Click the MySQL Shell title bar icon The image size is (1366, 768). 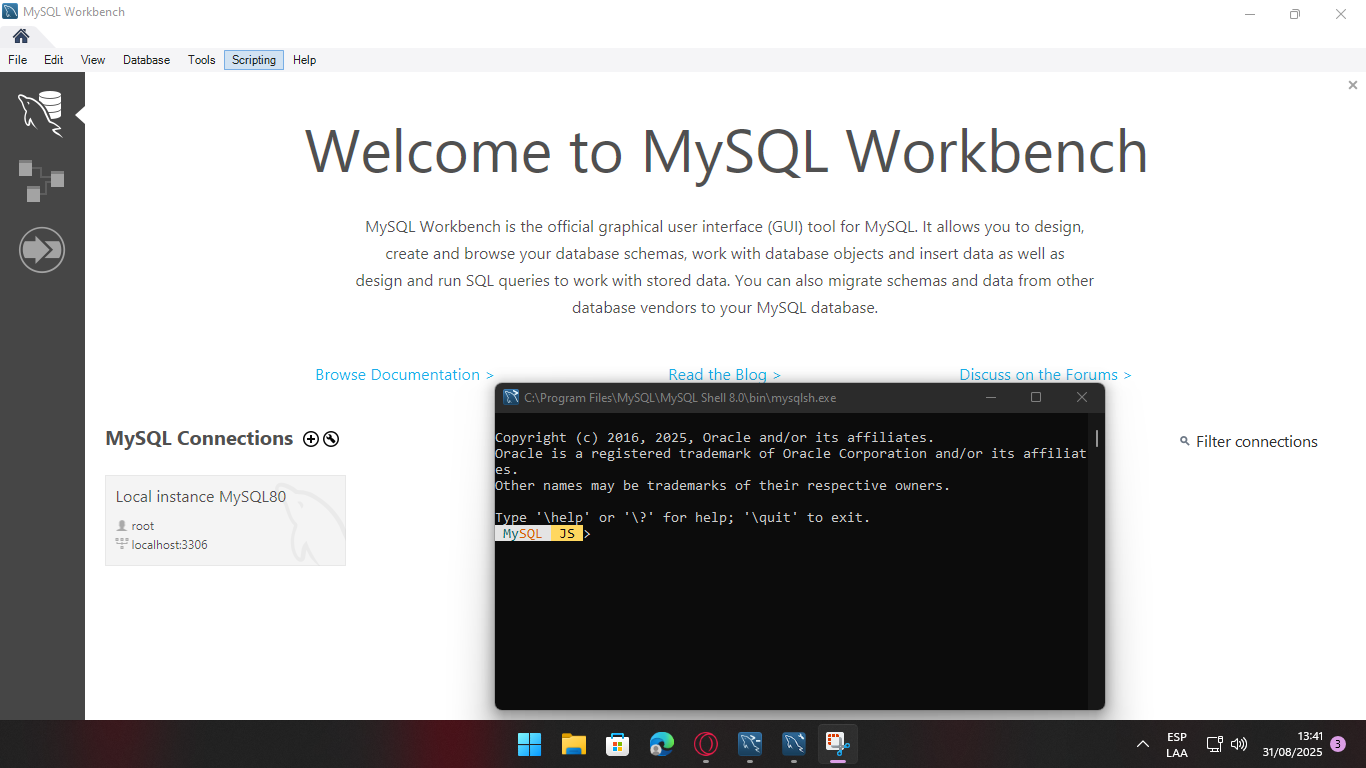click(x=511, y=397)
